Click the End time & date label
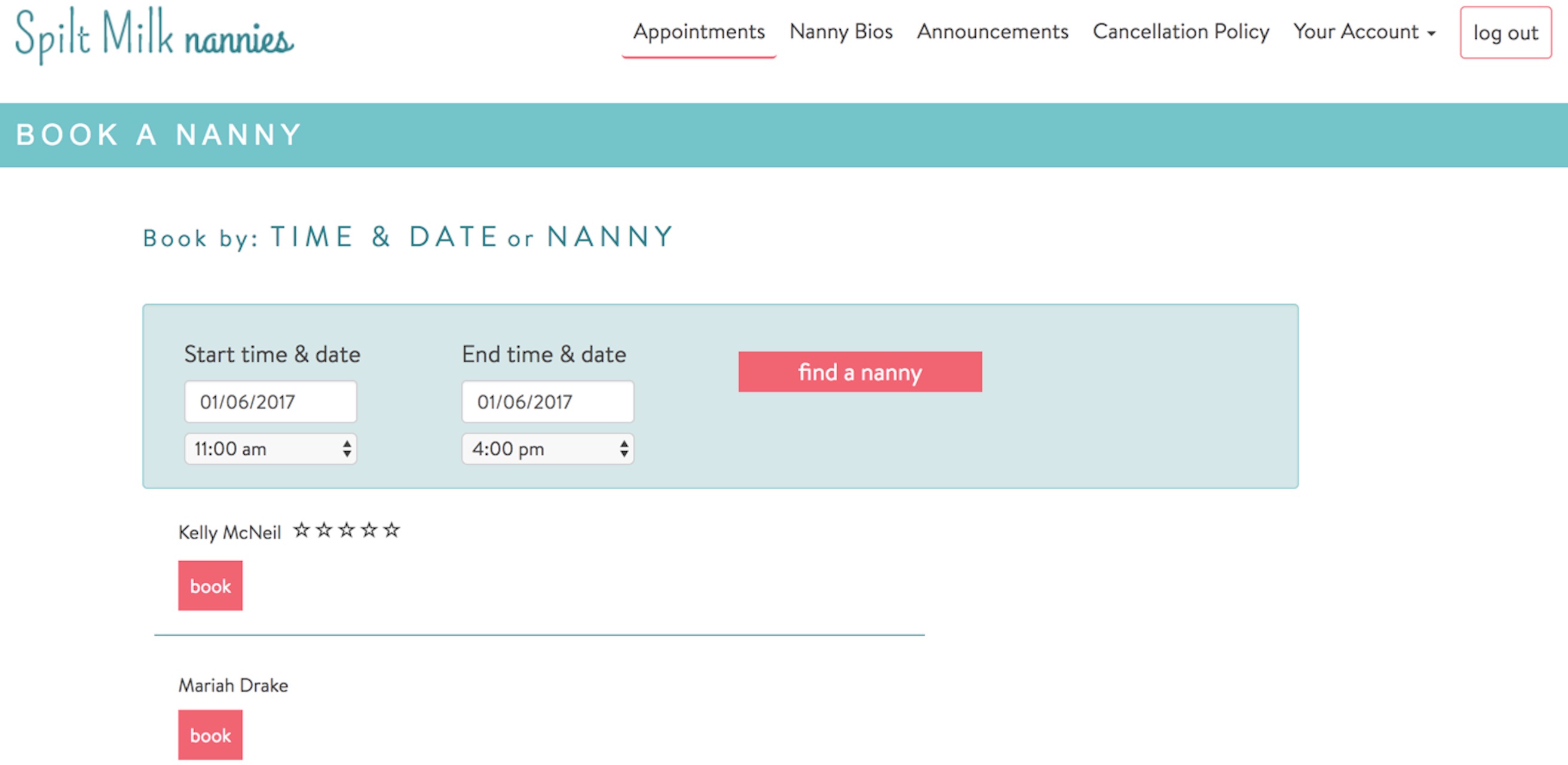The height and width of the screenshot is (765, 1568). pyautogui.click(x=544, y=354)
